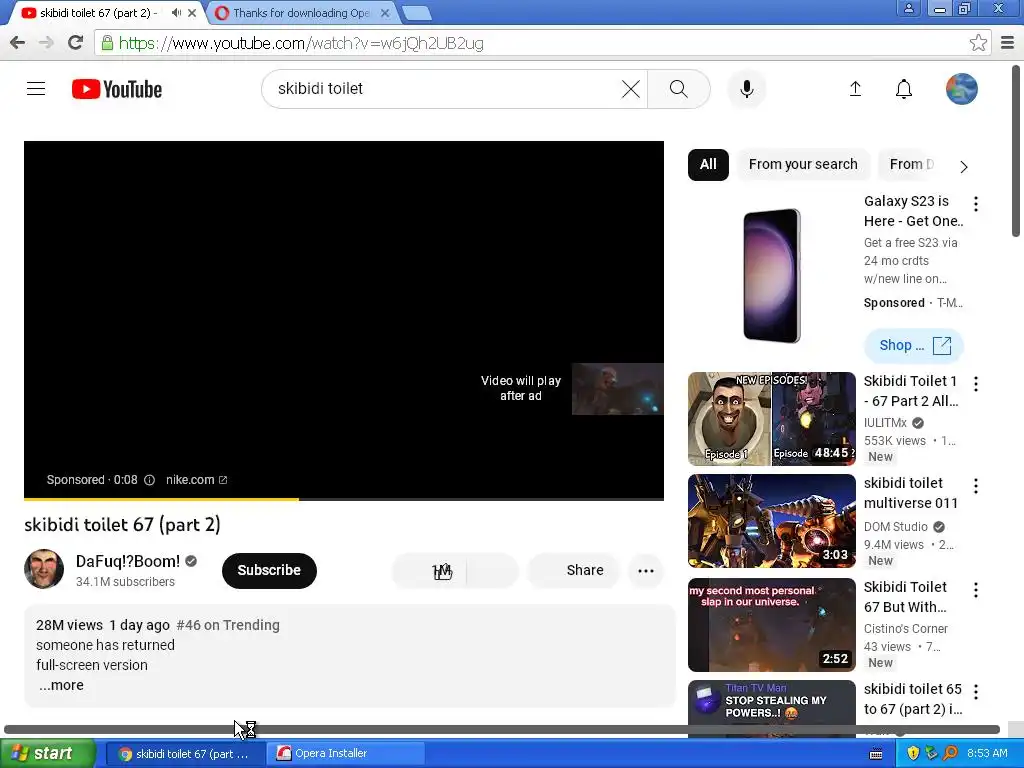Screen dimensions: 1024x768
Task: Click the Cistino's Corner channel name
Action: click(905, 628)
